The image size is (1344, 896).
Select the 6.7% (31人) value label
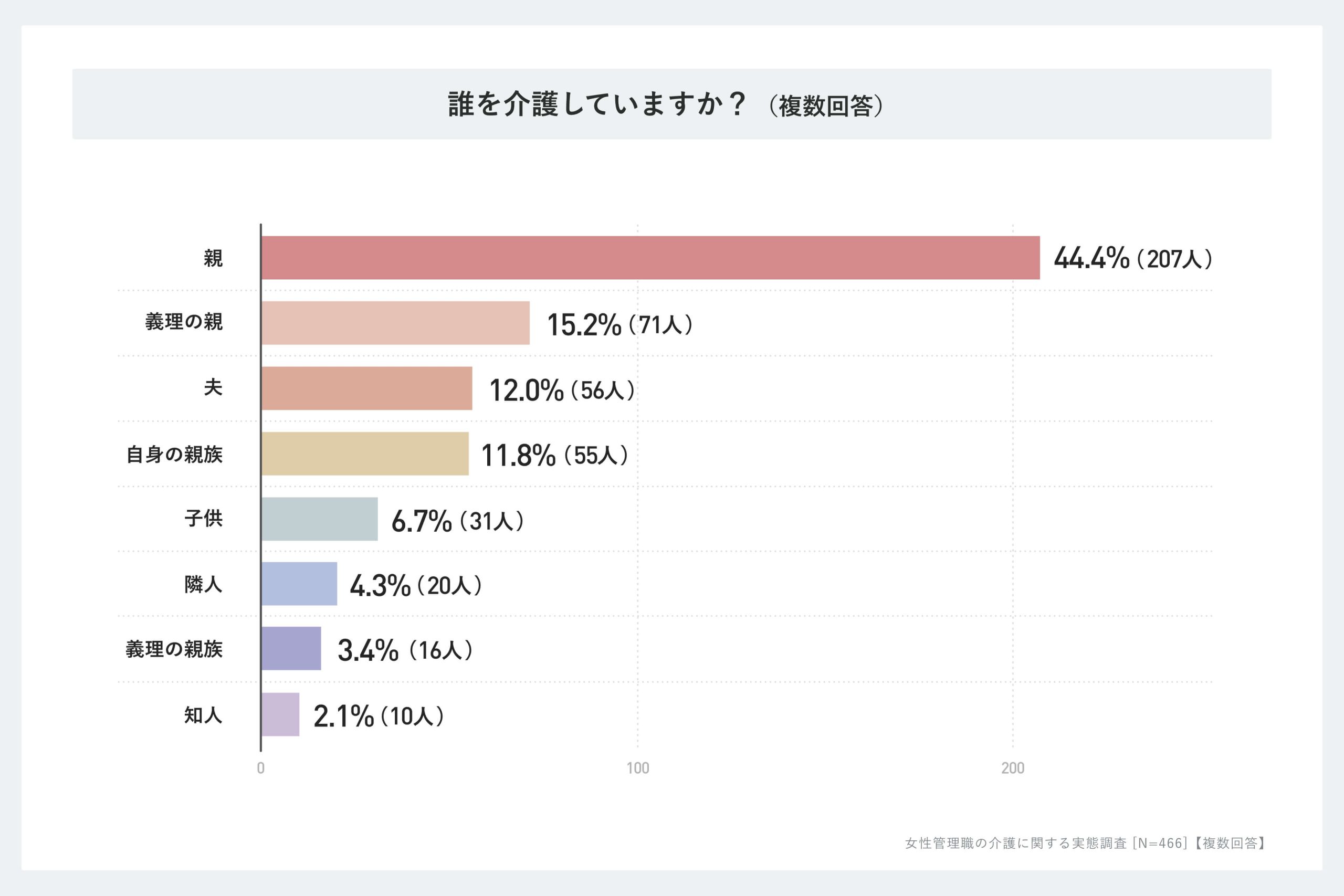pyautogui.click(x=458, y=521)
